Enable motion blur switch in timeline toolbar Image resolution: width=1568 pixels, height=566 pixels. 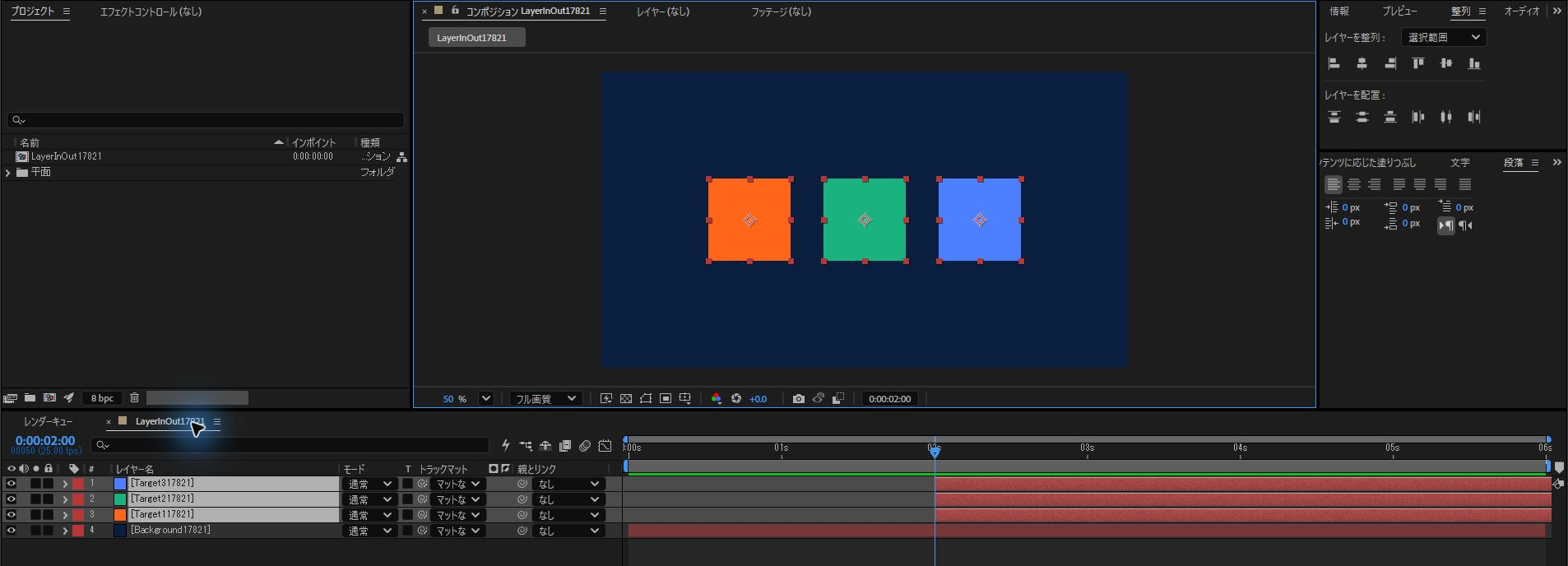coord(585,446)
